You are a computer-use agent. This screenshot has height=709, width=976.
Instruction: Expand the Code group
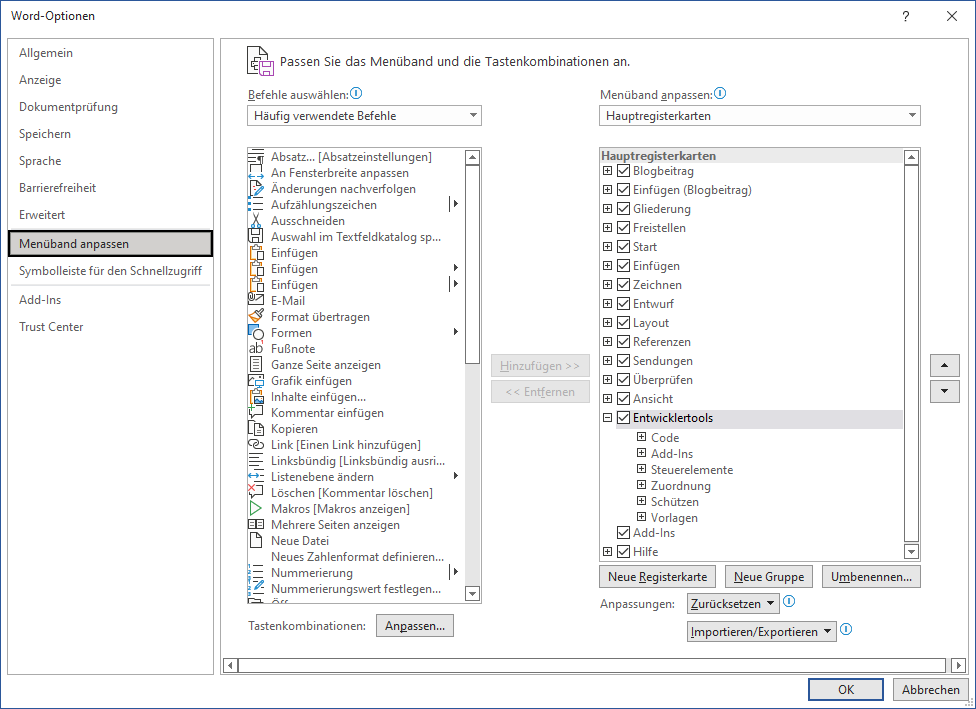641,437
